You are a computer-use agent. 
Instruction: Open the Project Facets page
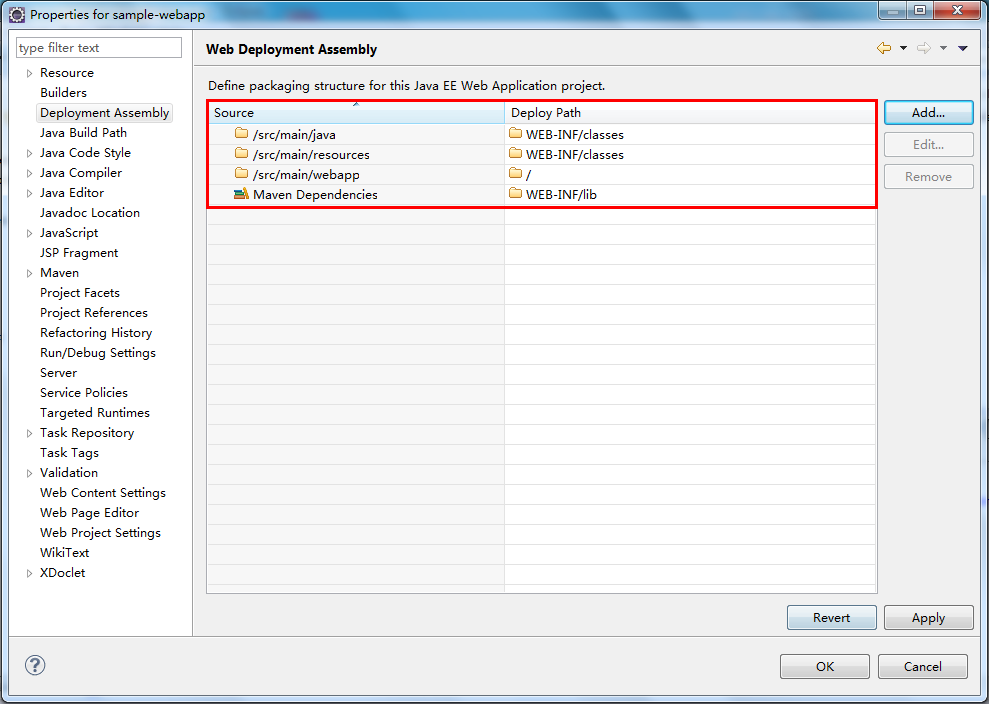[x=79, y=293]
